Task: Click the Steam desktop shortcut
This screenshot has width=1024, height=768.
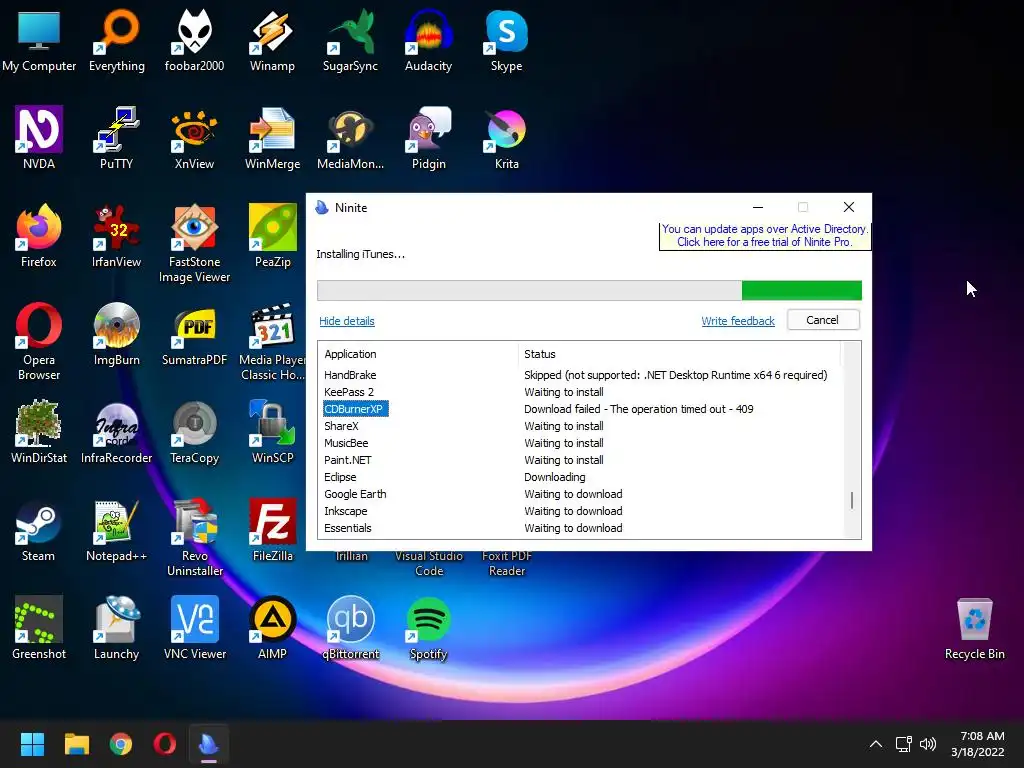Action: [x=39, y=530]
